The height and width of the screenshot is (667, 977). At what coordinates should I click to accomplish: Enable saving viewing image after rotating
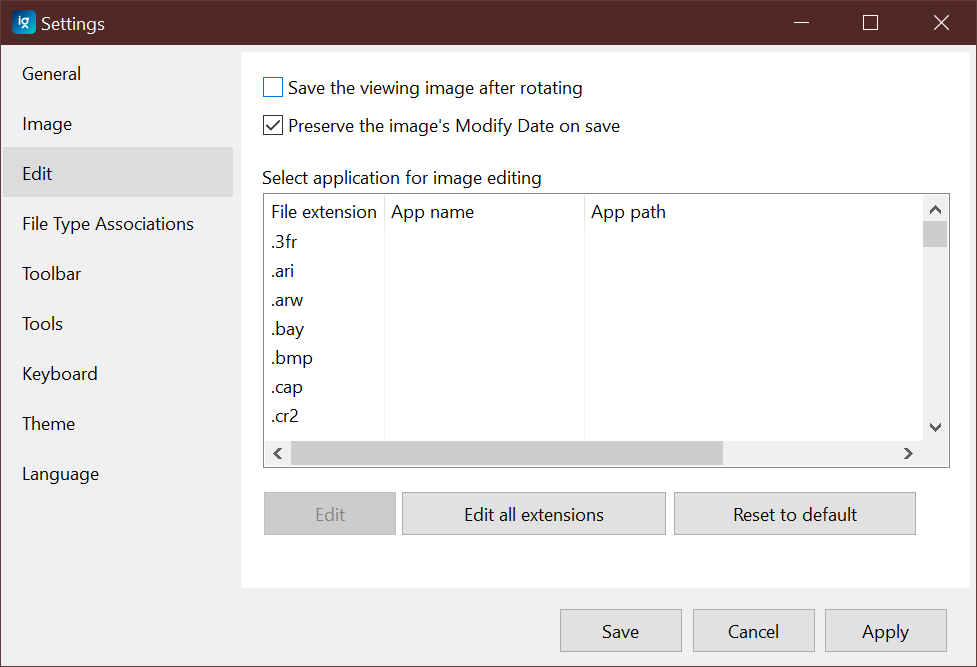click(x=272, y=87)
